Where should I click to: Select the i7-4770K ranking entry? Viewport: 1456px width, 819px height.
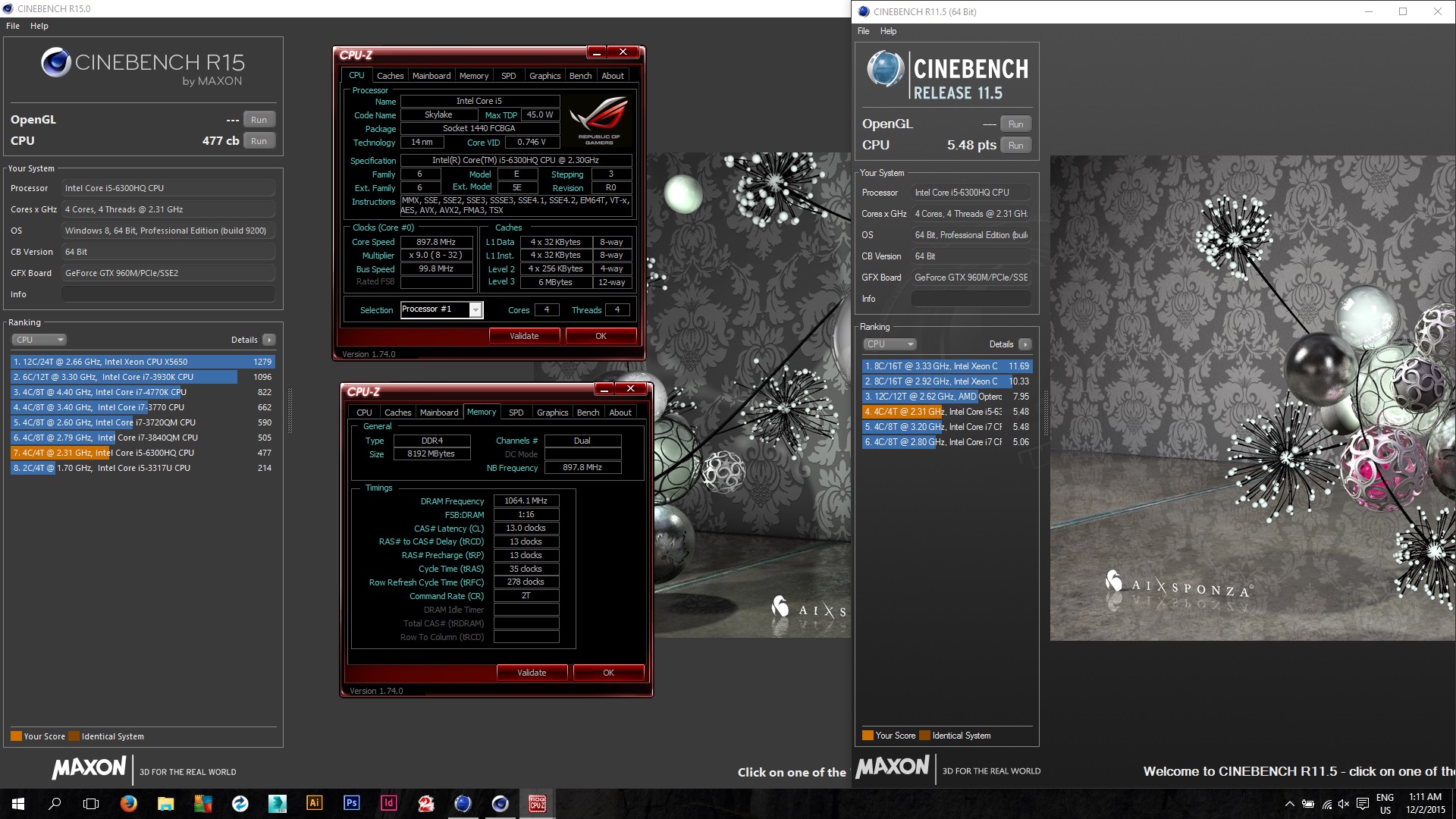tap(143, 392)
